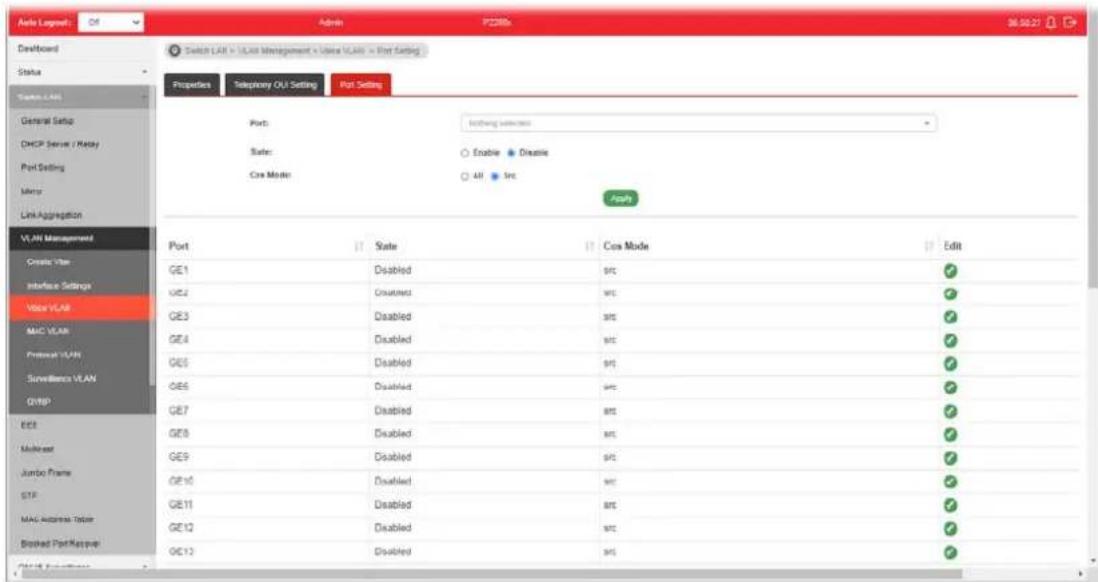Open General Setup in sidebar

tap(48, 121)
